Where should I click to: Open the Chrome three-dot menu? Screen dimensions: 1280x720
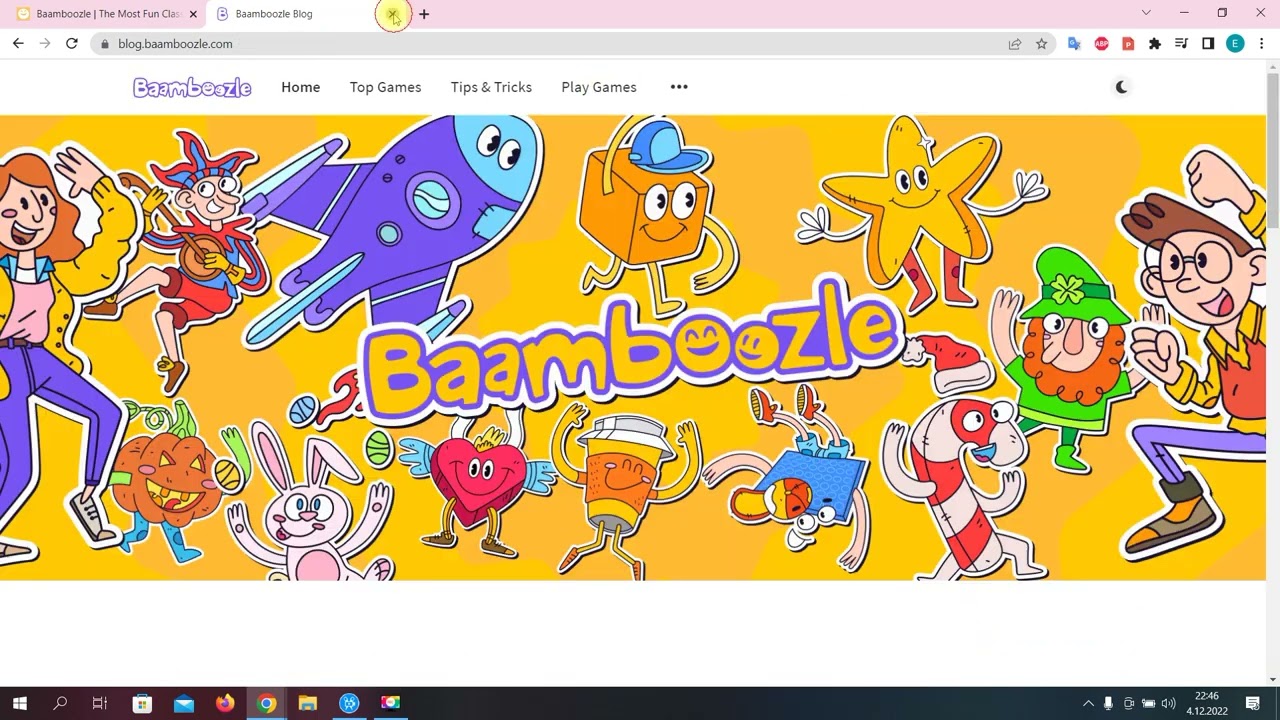tap(1262, 44)
